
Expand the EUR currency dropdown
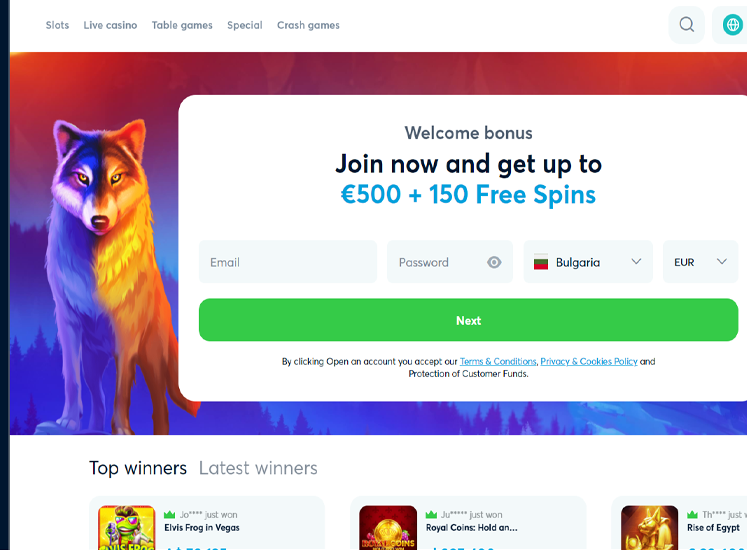coord(700,262)
